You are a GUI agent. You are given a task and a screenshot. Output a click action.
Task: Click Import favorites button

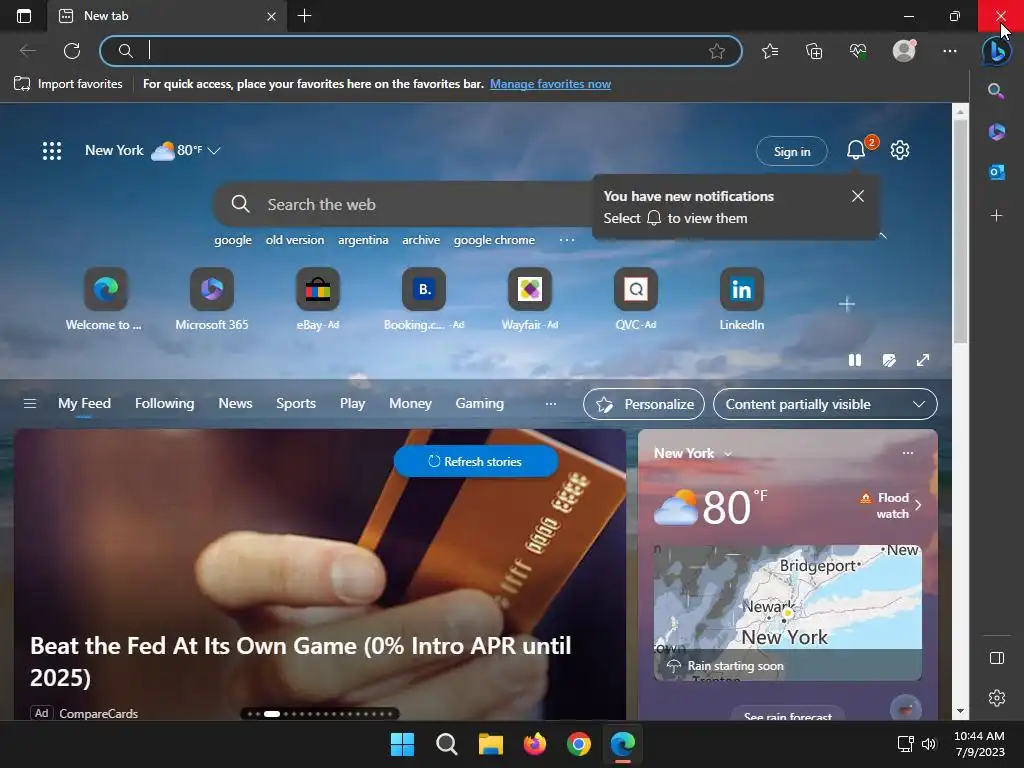coord(69,84)
